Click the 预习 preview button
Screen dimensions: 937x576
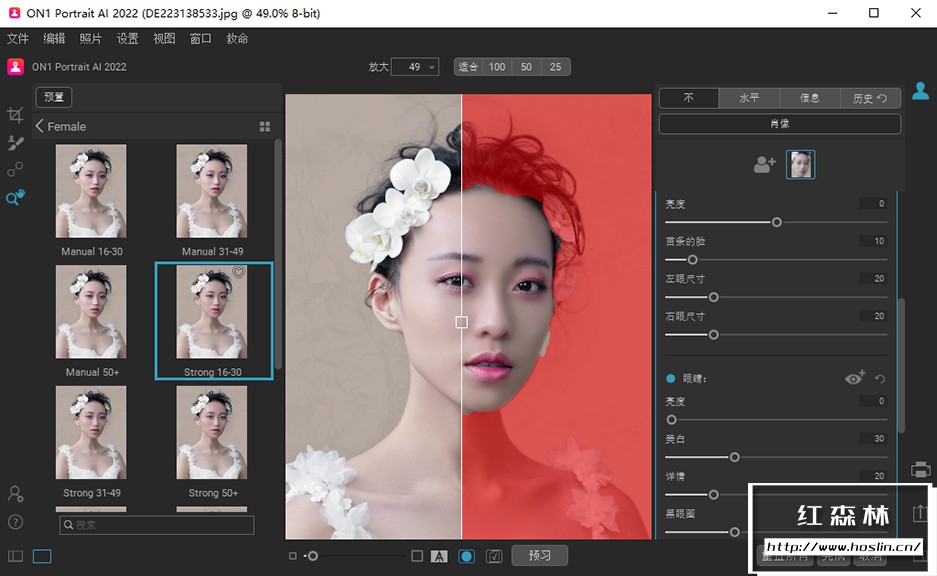point(540,556)
